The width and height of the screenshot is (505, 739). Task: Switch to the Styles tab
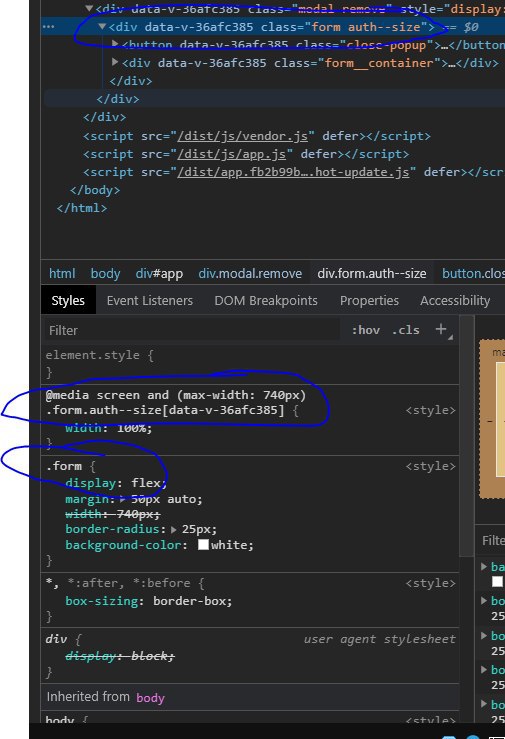68,301
